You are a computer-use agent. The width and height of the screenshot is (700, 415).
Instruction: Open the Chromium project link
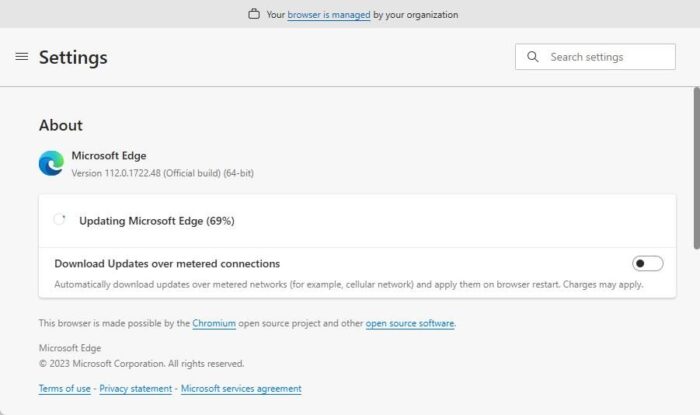click(x=214, y=323)
